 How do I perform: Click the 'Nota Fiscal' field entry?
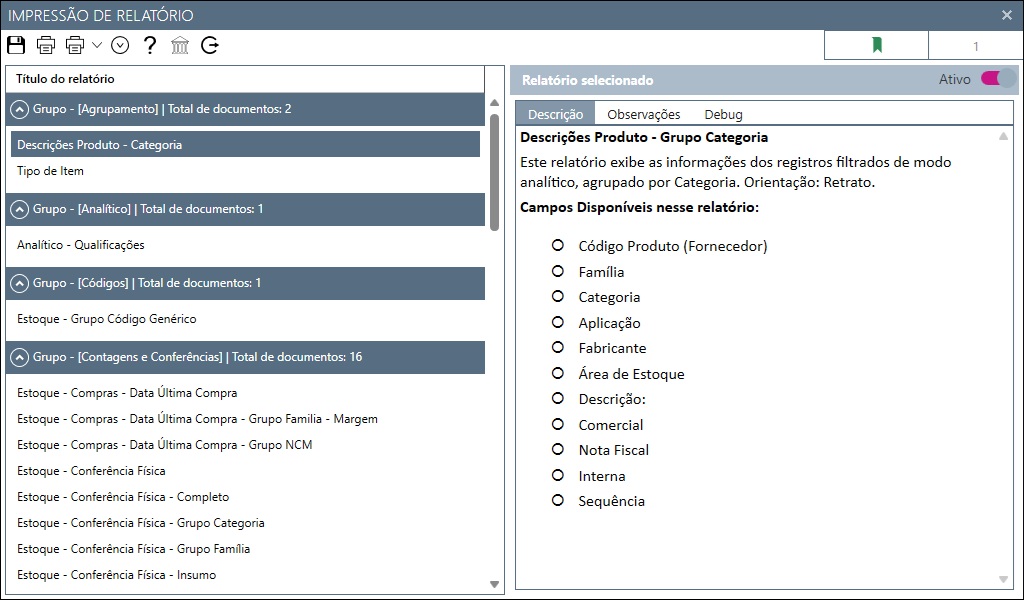(614, 450)
